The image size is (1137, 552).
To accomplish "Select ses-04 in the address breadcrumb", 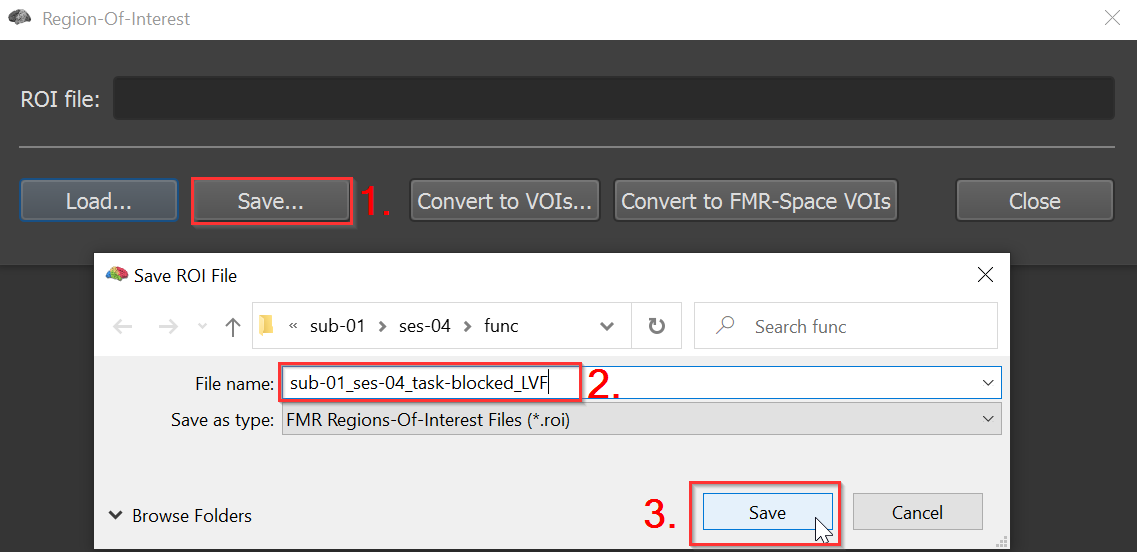I will [425, 326].
